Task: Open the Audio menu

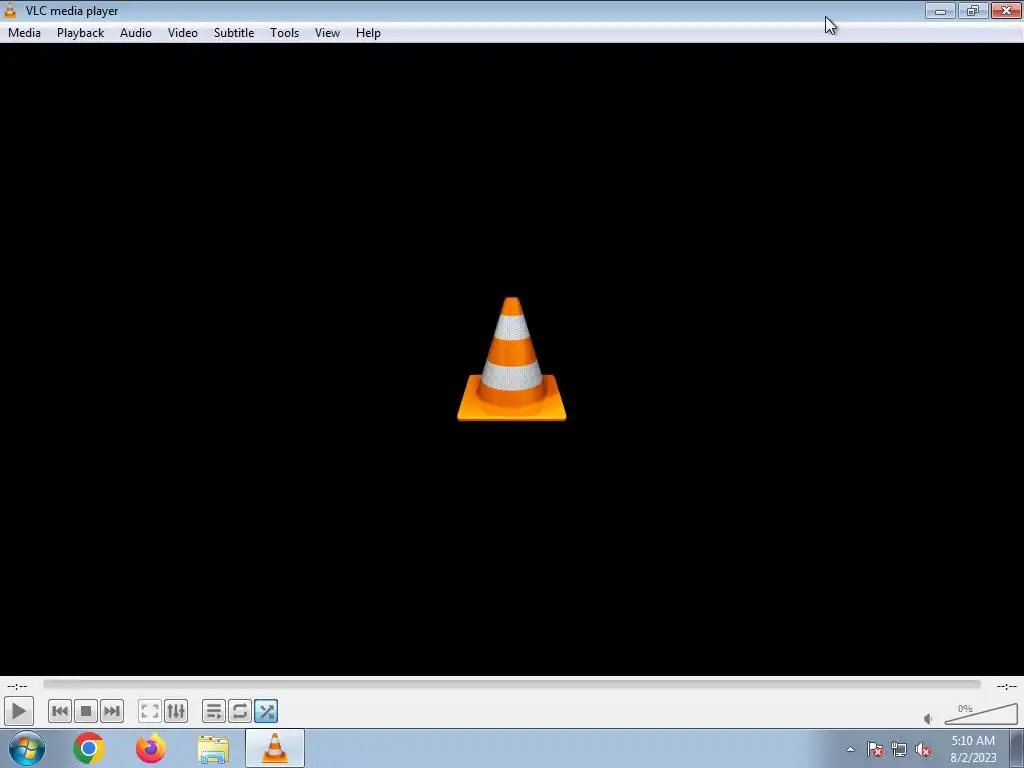Action: click(136, 33)
